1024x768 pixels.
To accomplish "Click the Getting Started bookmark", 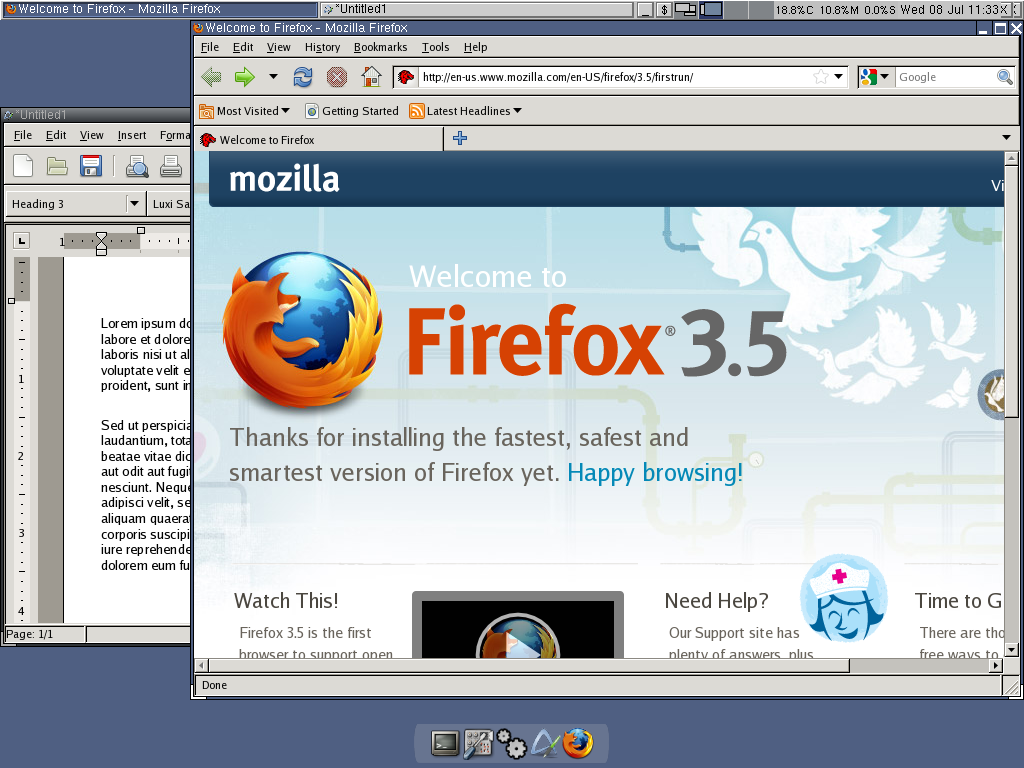I will [x=351, y=111].
